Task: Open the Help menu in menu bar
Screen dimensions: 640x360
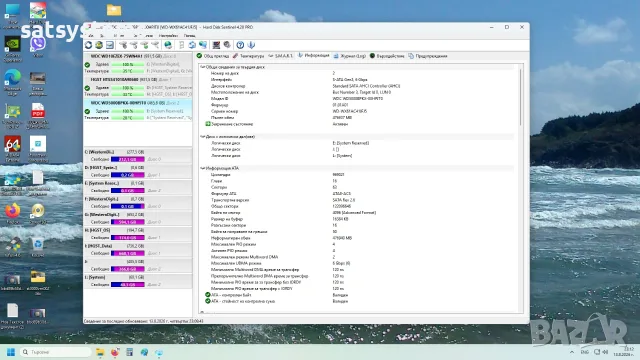Action: [189, 36]
